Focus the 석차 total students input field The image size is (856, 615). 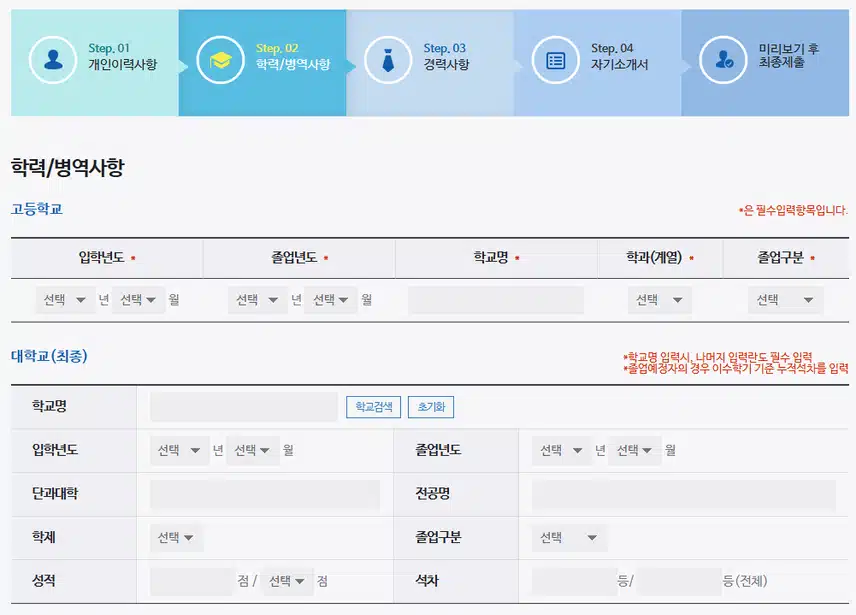pyautogui.click(x=679, y=582)
